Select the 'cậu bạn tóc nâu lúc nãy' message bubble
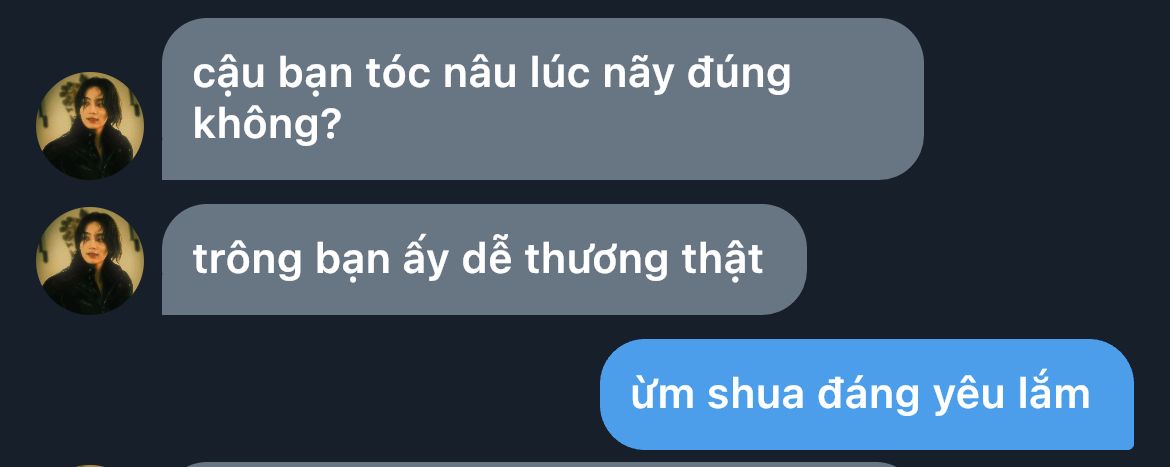 click(542, 98)
